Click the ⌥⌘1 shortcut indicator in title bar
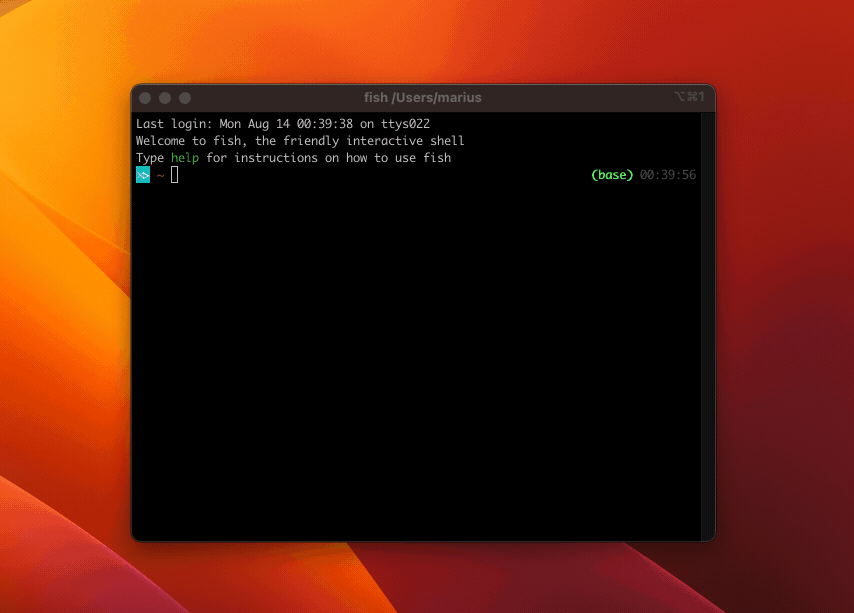Screen dimensions: 854x613 coord(690,97)
